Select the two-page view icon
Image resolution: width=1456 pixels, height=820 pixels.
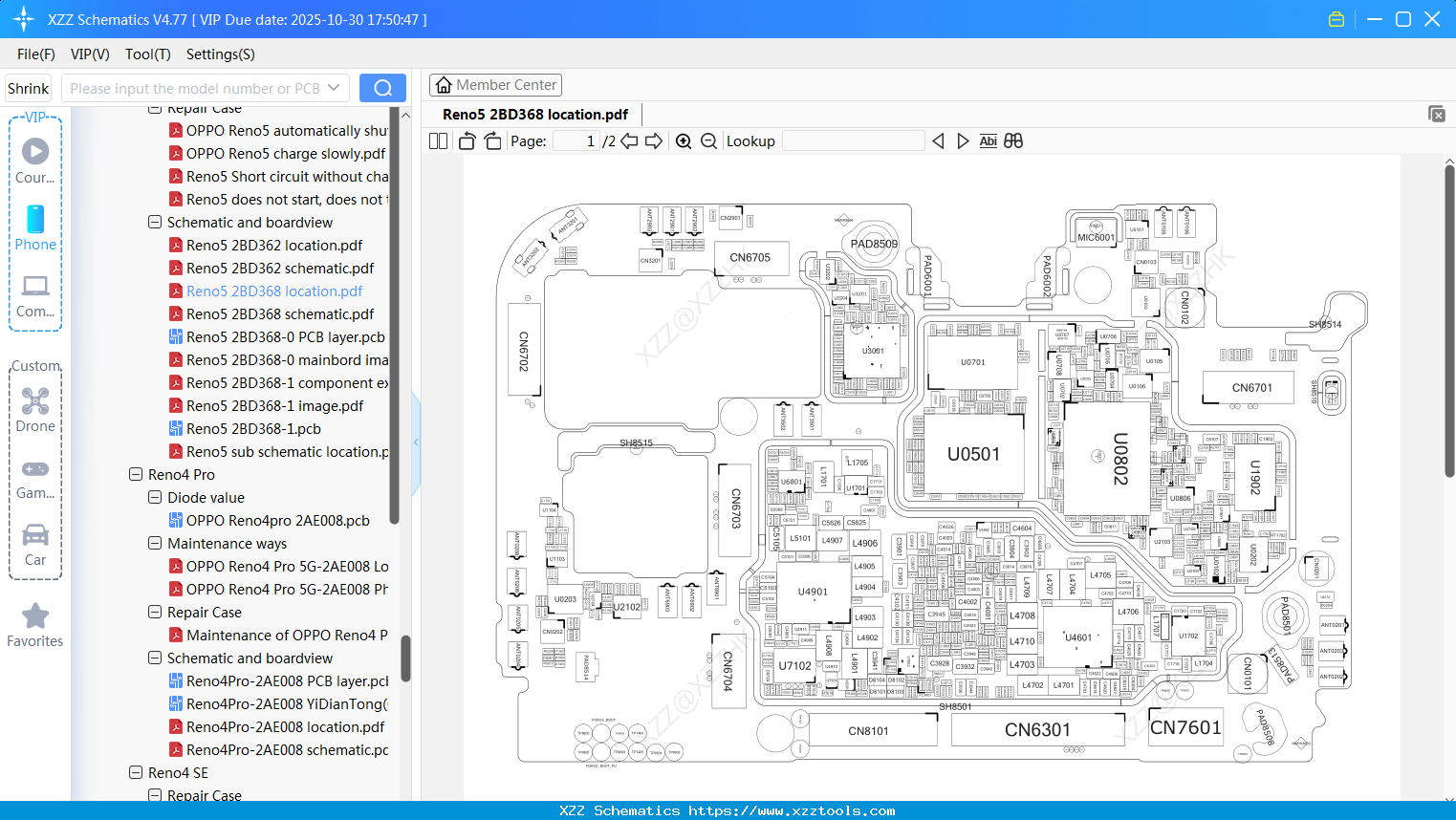437,140
